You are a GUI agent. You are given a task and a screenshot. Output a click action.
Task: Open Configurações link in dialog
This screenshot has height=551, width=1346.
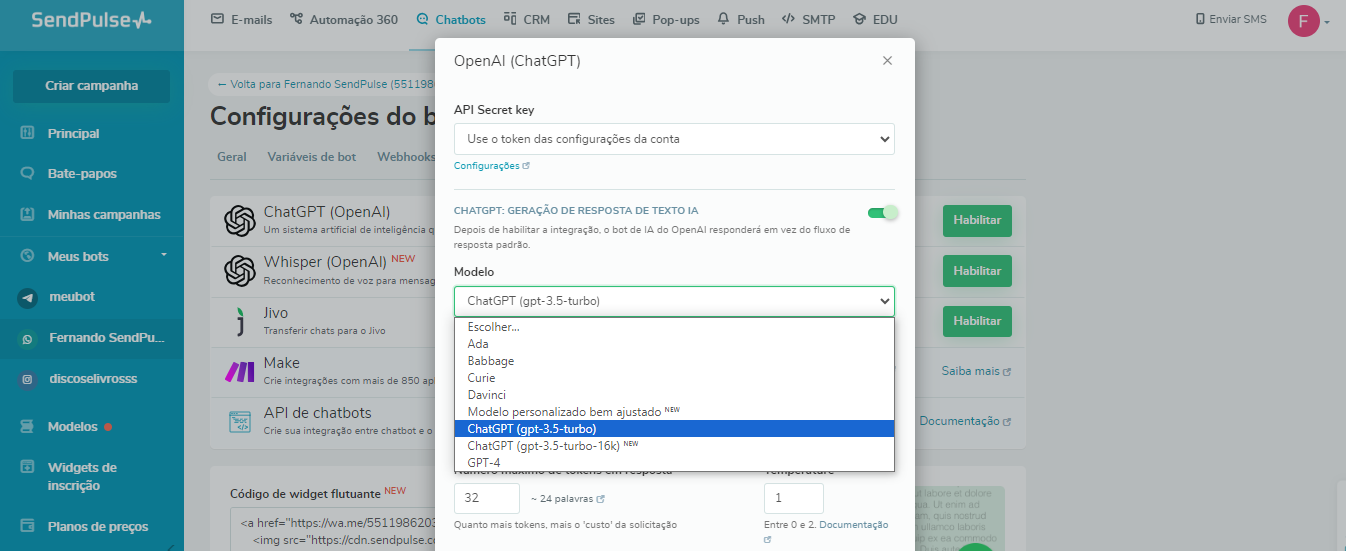pyautogui.click(x=491, y=166)
